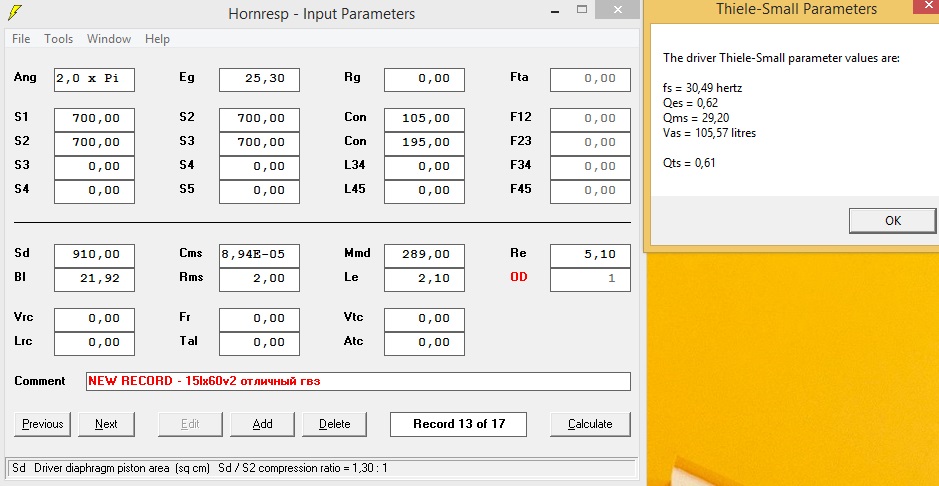
Task: Confirm the Thiele-Small Parameters dialog with OK
Action: 892,221
